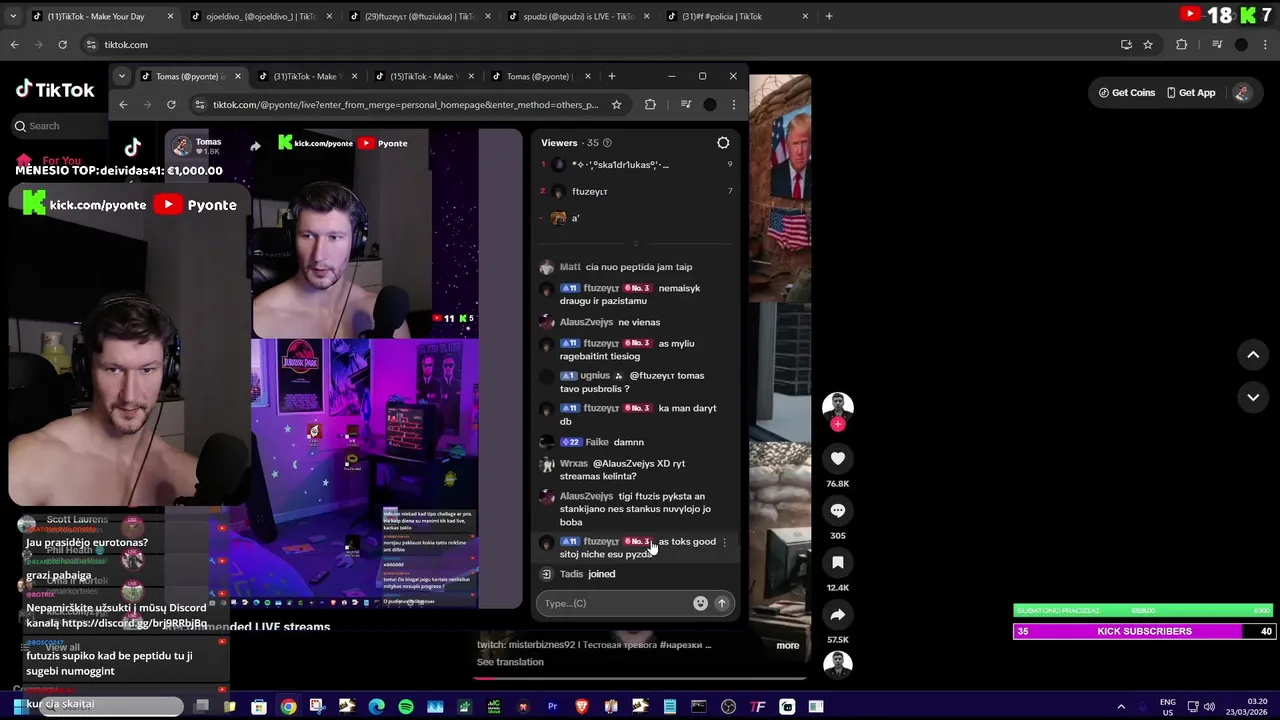Show hidden system tray icons chevron

(x=1121, y=707)
